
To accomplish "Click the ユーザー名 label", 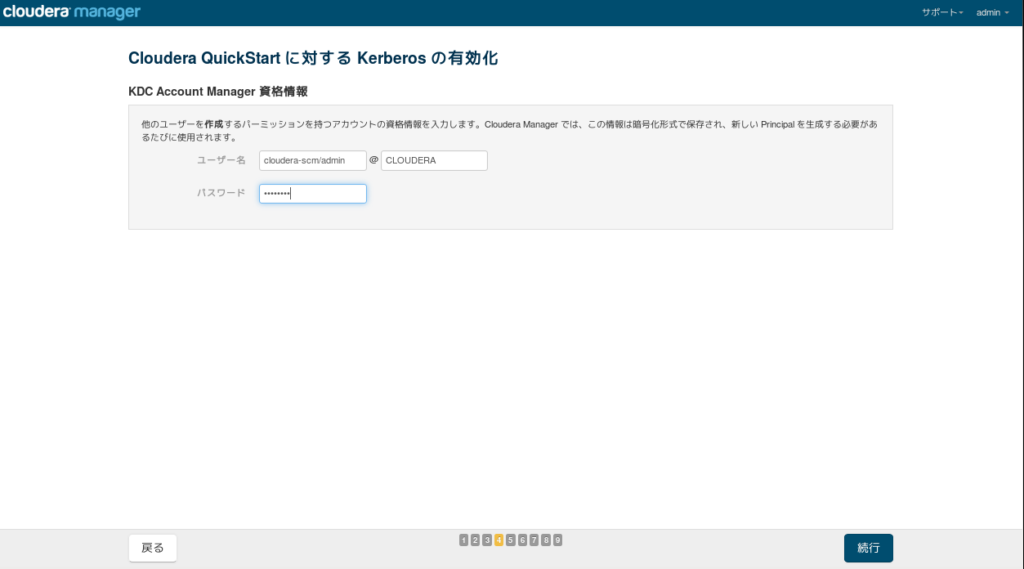I will click(221, 160).
